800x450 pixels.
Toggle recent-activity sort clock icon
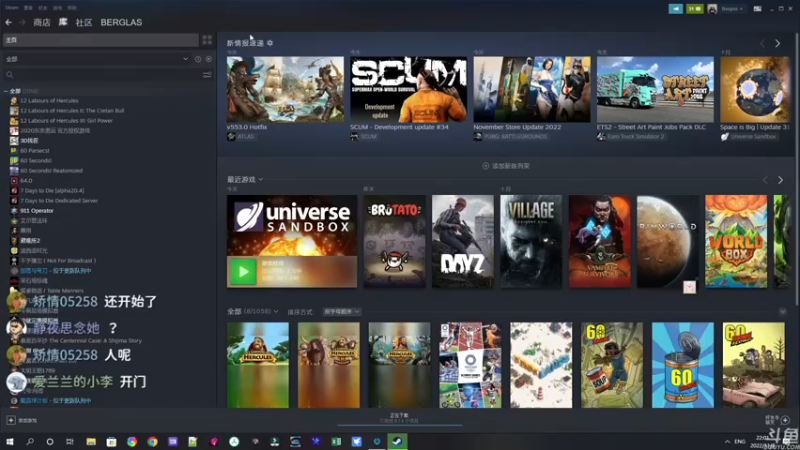[x=198, y=59]
